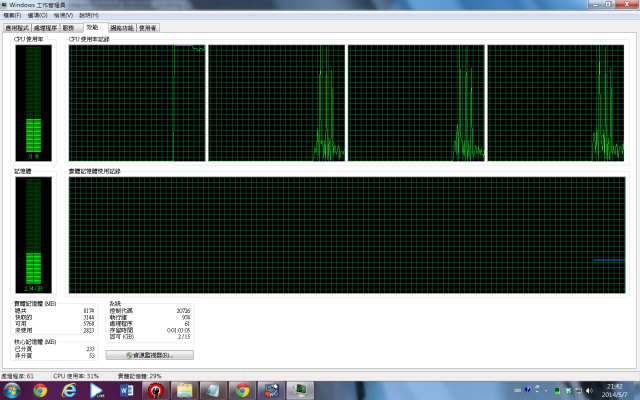Screen dimensions: 640x400
Task: Click the 執行緒 value 974
Action: 186,317
